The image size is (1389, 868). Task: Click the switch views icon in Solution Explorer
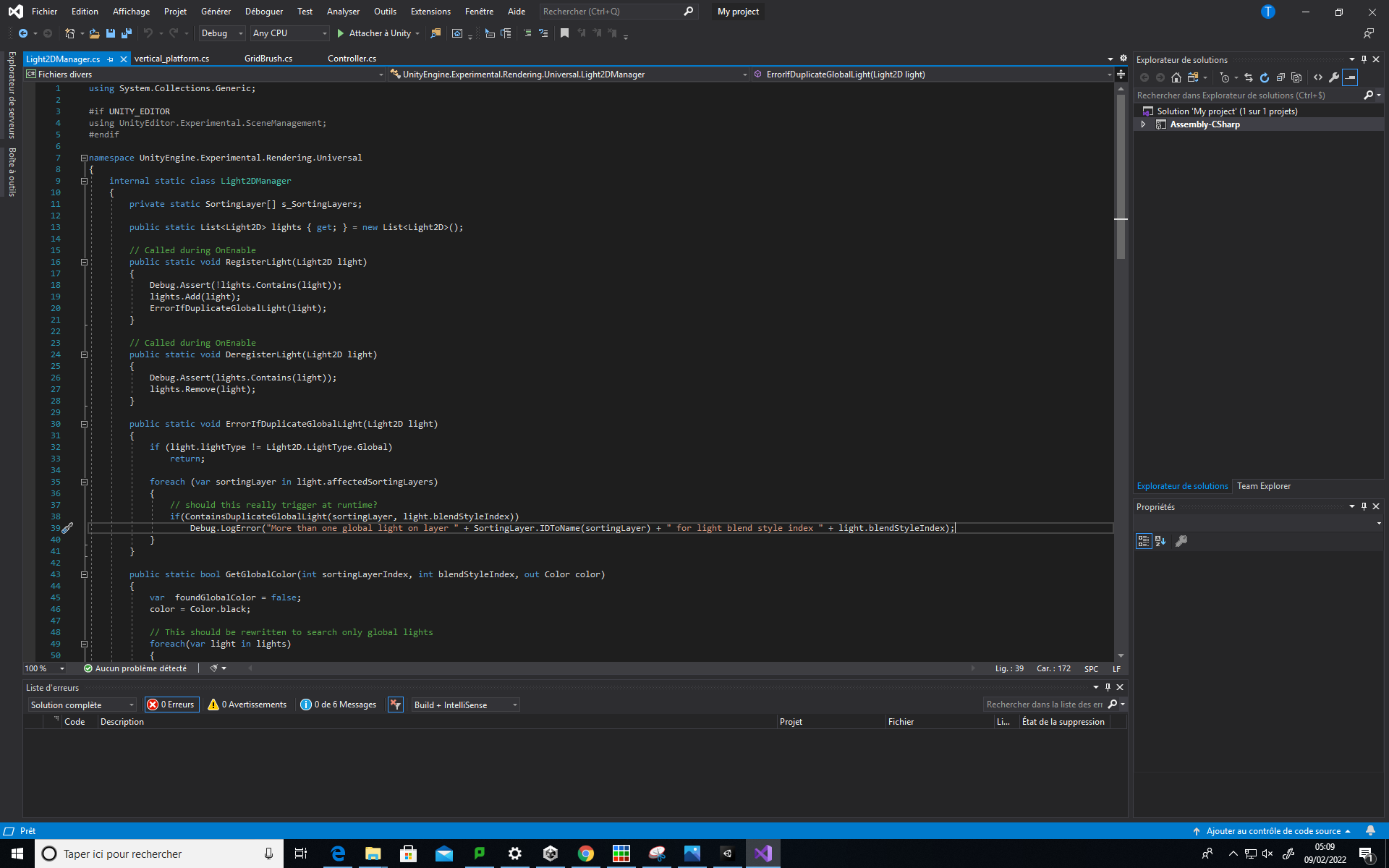[1193, 77]
